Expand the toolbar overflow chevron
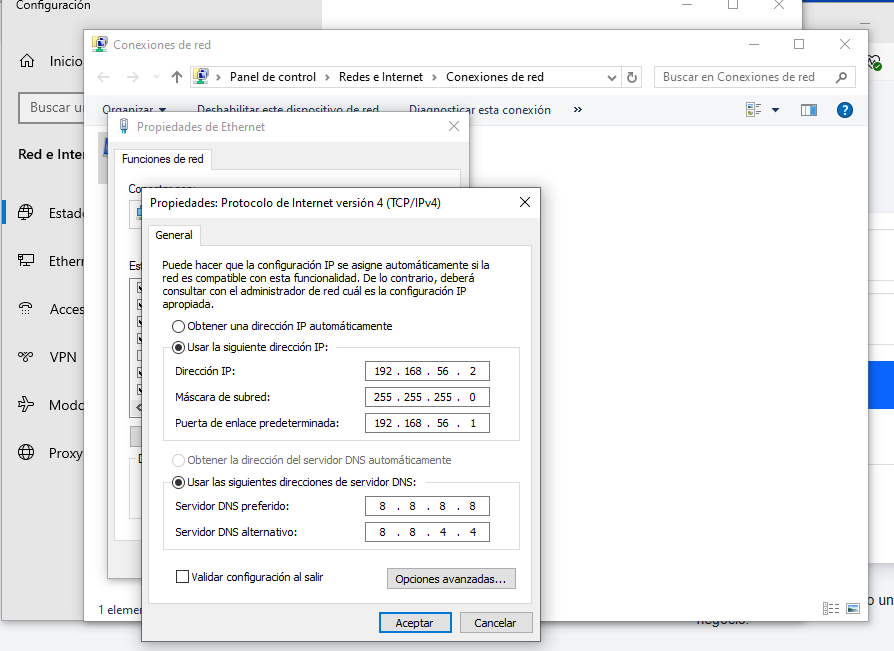 (577, 110)
